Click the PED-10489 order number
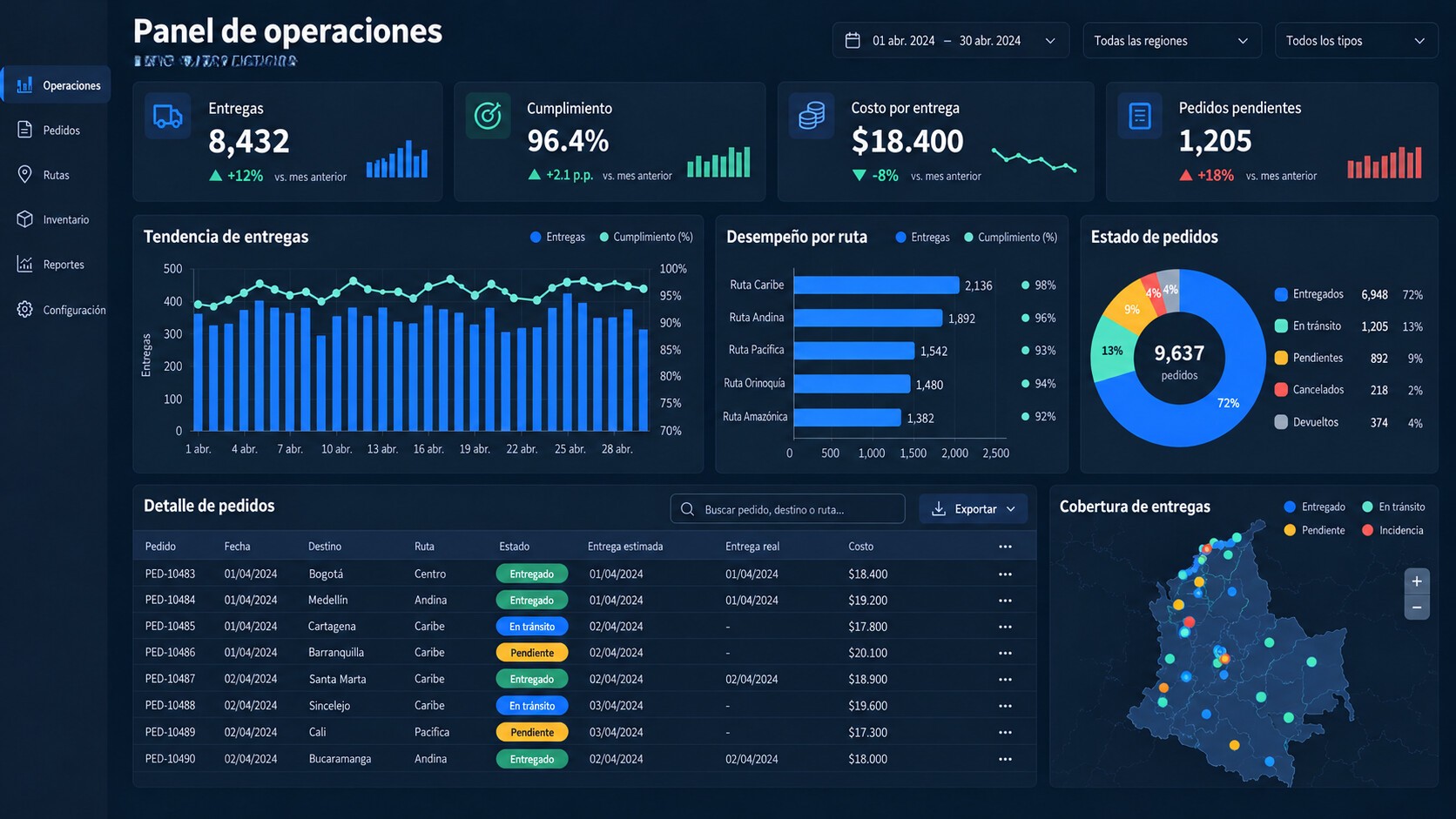This screenshot has height=819, width=1456. pyautogui.click(x=170, y=732)
